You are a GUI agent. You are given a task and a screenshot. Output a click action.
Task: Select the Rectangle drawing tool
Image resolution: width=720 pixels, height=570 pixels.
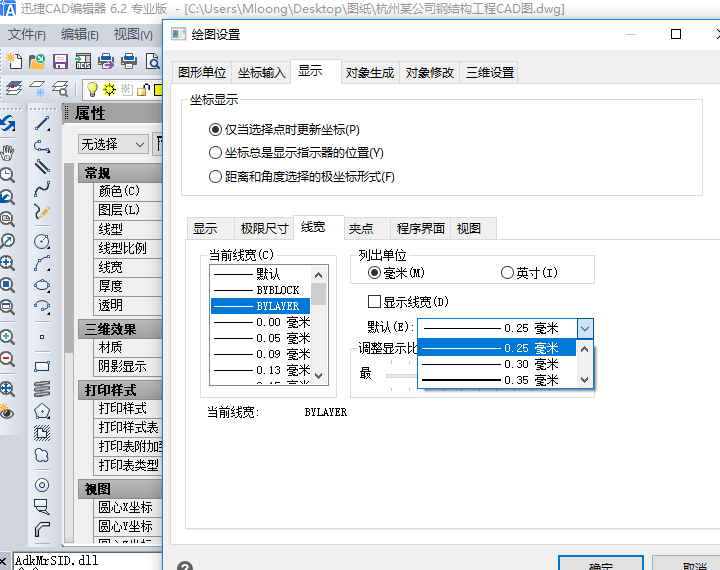42,366
